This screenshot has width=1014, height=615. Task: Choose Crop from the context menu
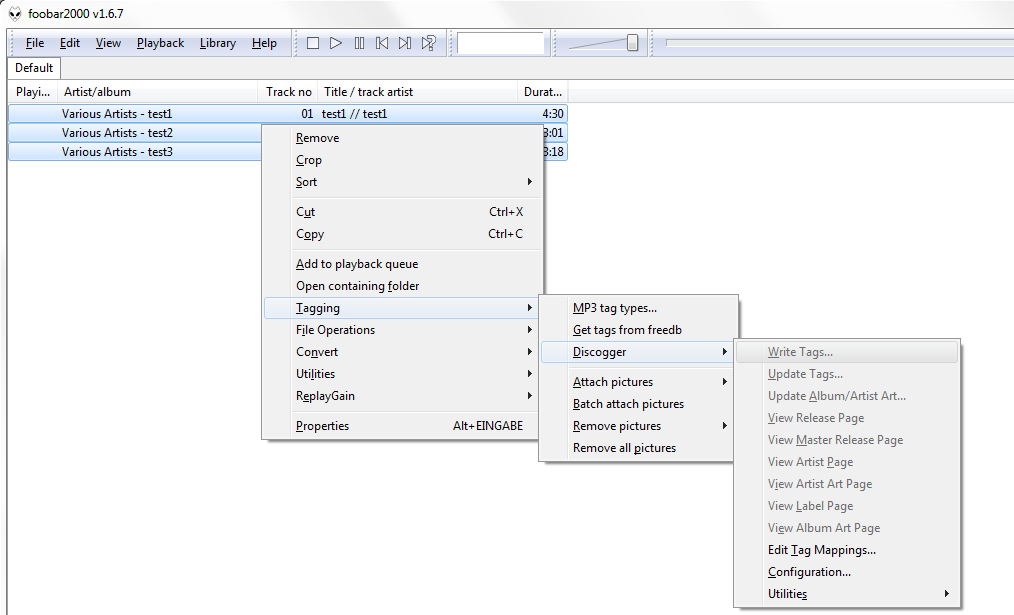(401, 160)
